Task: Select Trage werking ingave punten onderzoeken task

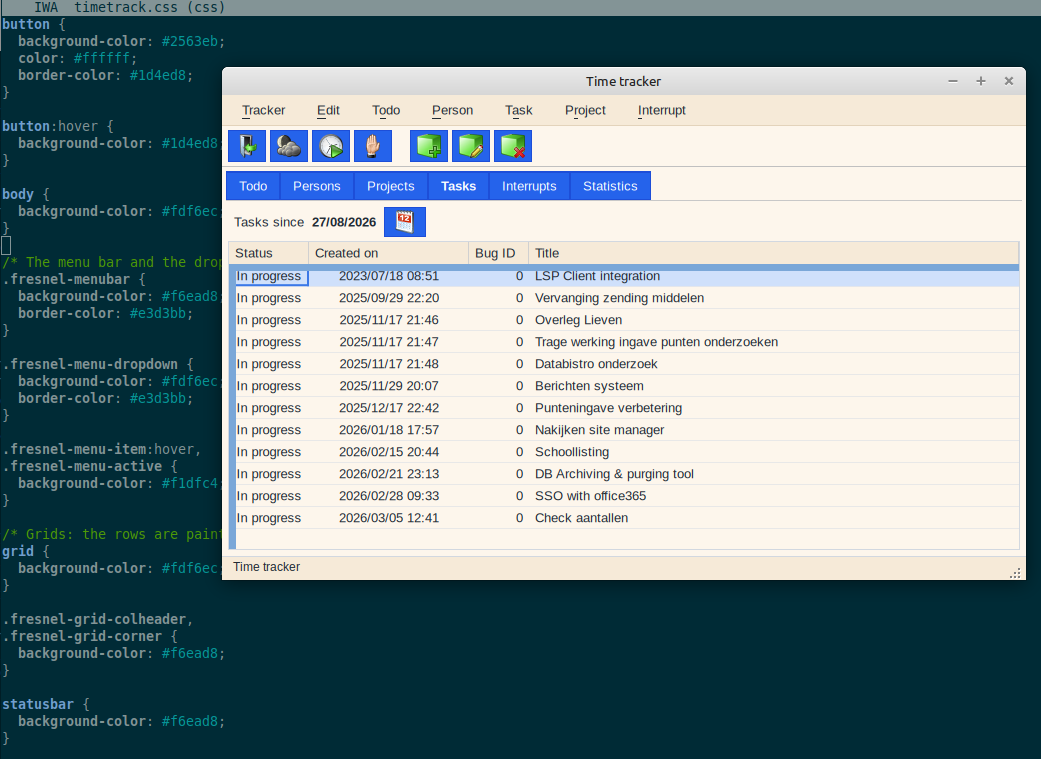Action: click(627, 342)
